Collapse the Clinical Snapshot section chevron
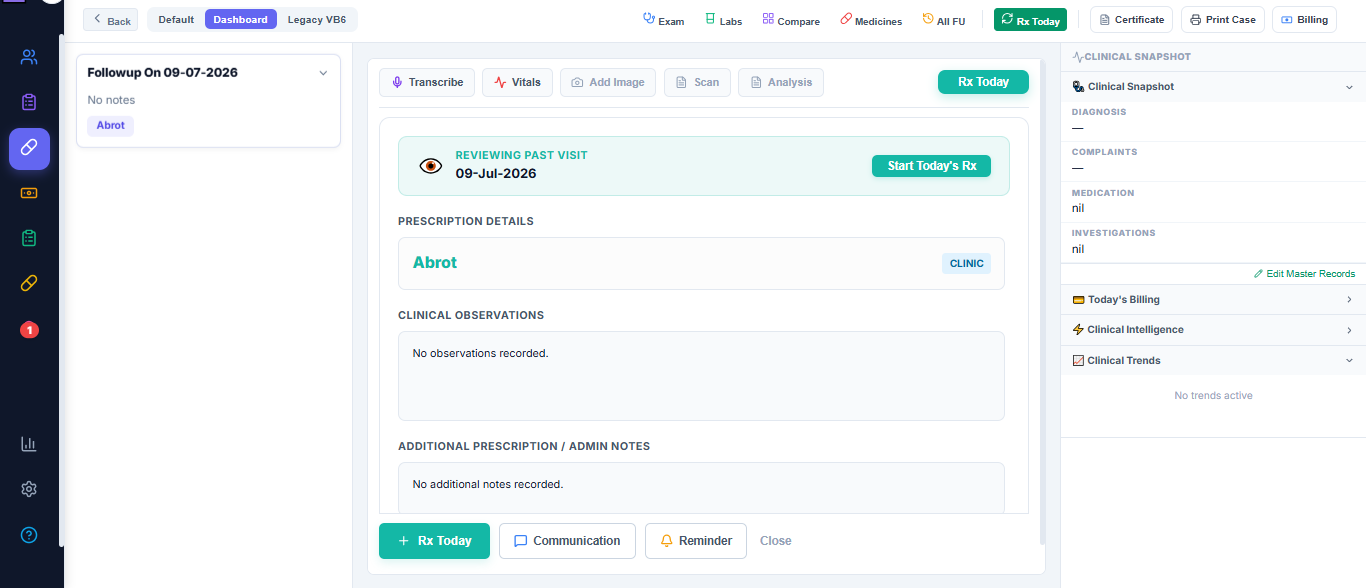The width and height of the screenshot is (1366, 588). 1349,87
